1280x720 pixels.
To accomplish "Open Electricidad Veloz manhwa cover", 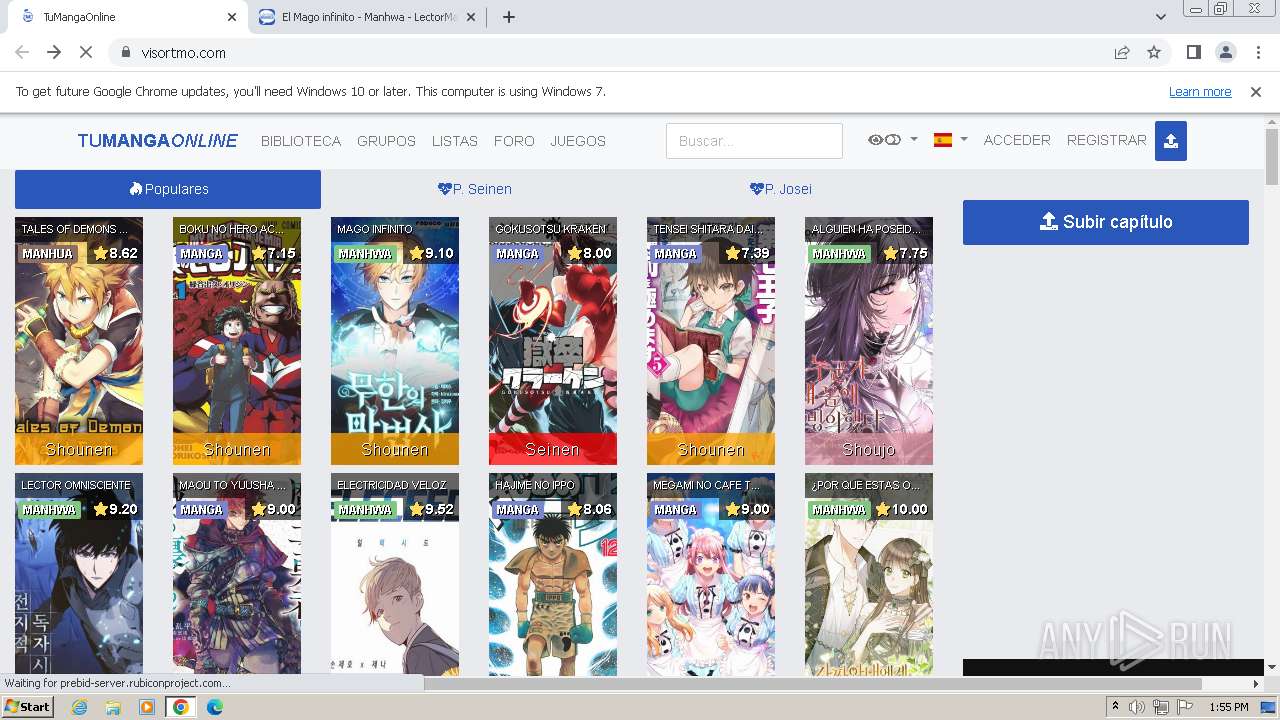I will [395, 574].
